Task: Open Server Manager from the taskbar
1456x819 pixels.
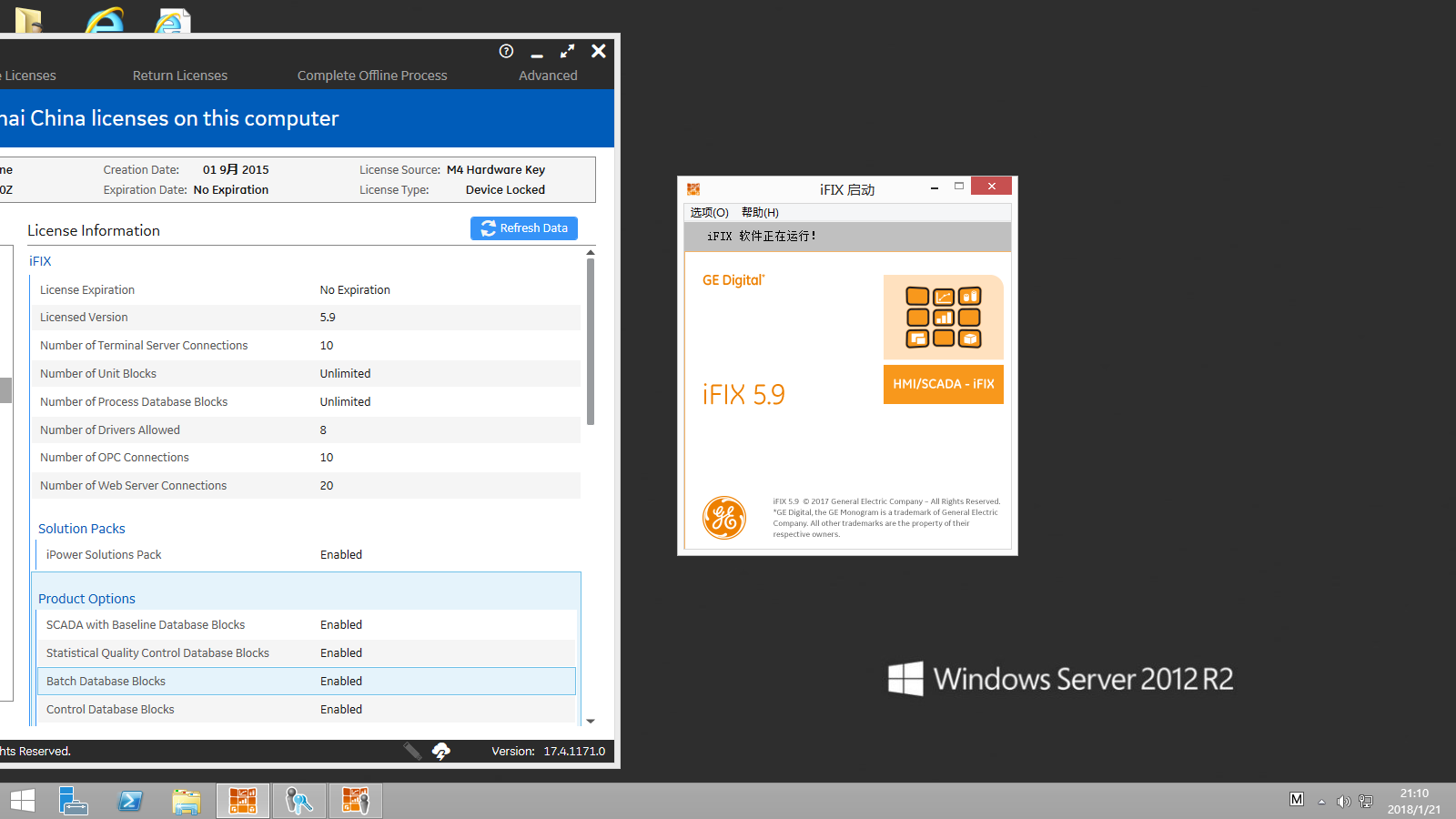Action: click(74, 801)
